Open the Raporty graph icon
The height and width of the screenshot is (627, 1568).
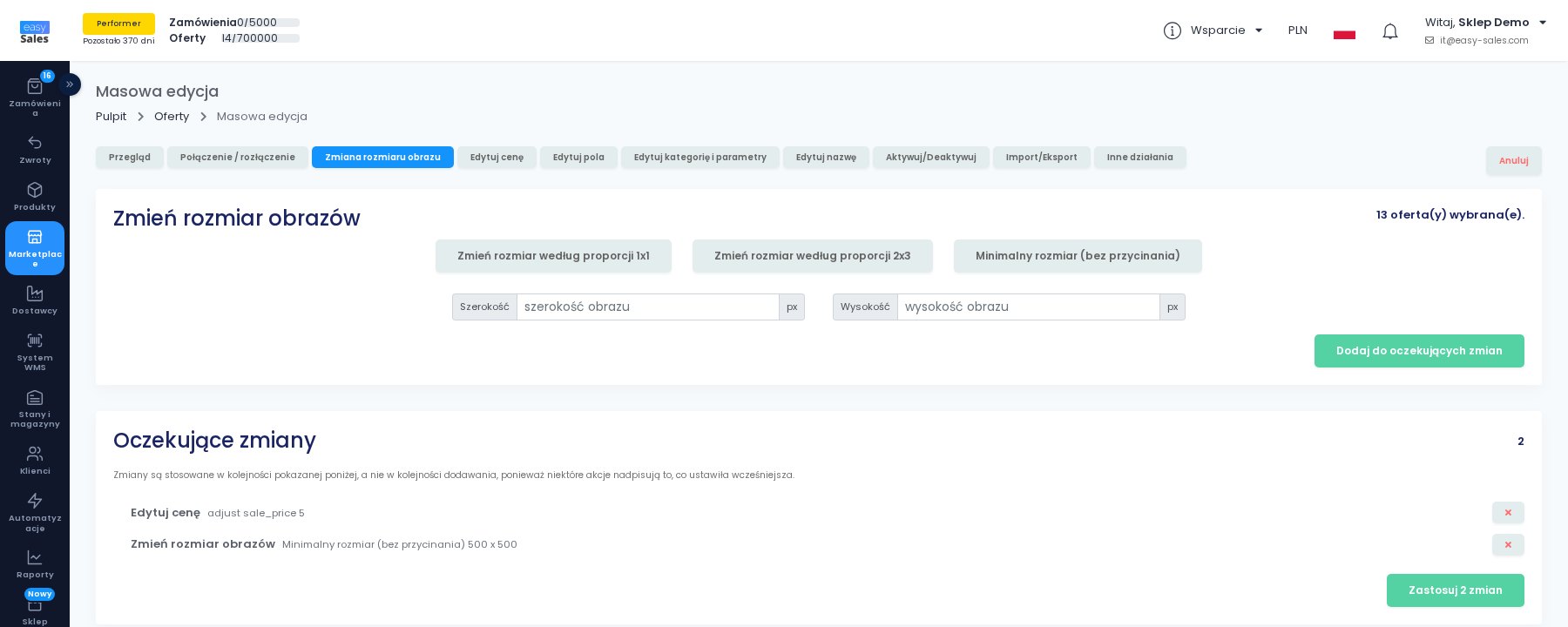point(35,557)
